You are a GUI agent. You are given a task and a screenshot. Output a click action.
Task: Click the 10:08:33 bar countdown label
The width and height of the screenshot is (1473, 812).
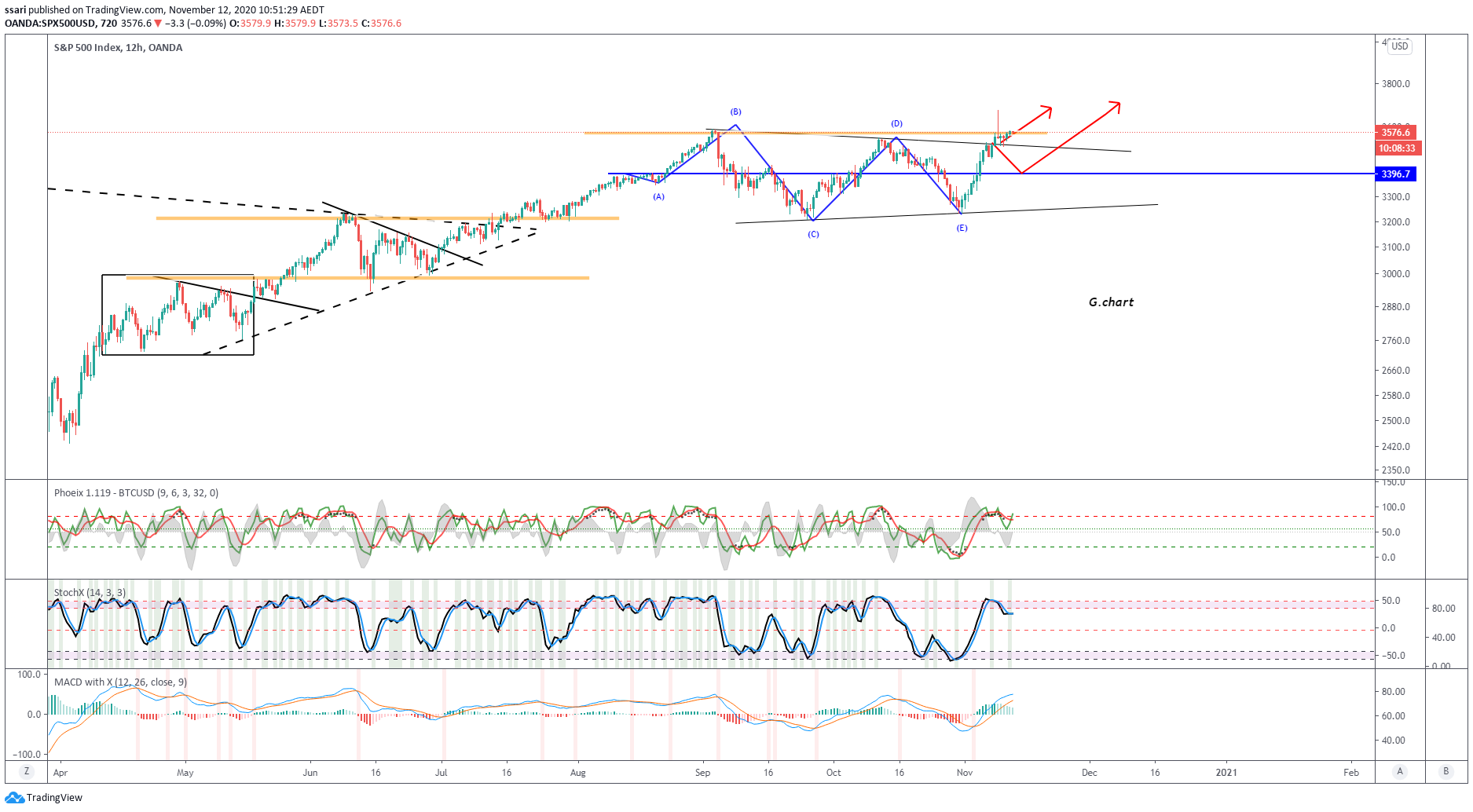tap(1398, 148)
